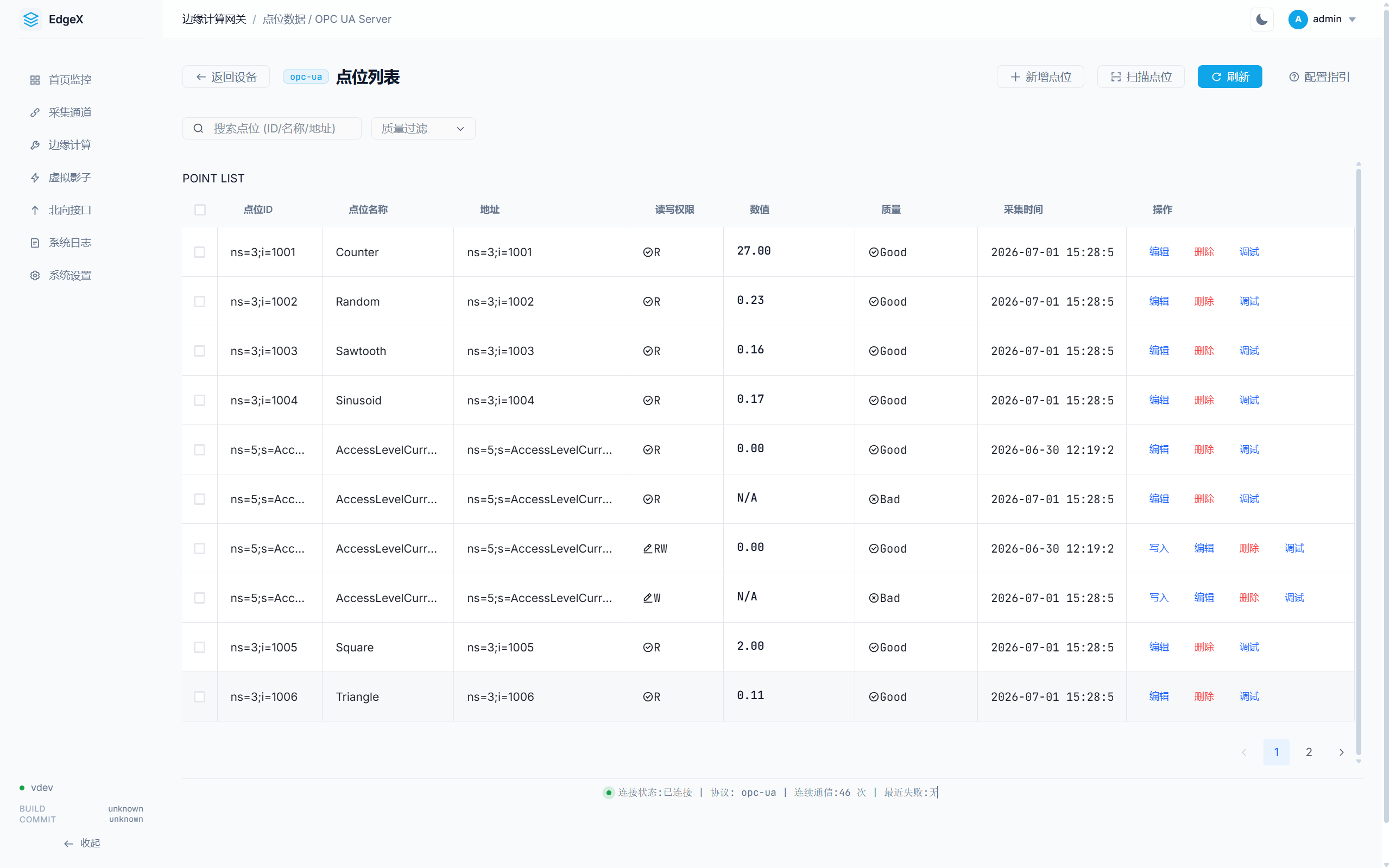Click the ns=3;i=1006 address cell
This screenshot has width=1390, height=868.
pyautogui.click(x=541, y=696)
